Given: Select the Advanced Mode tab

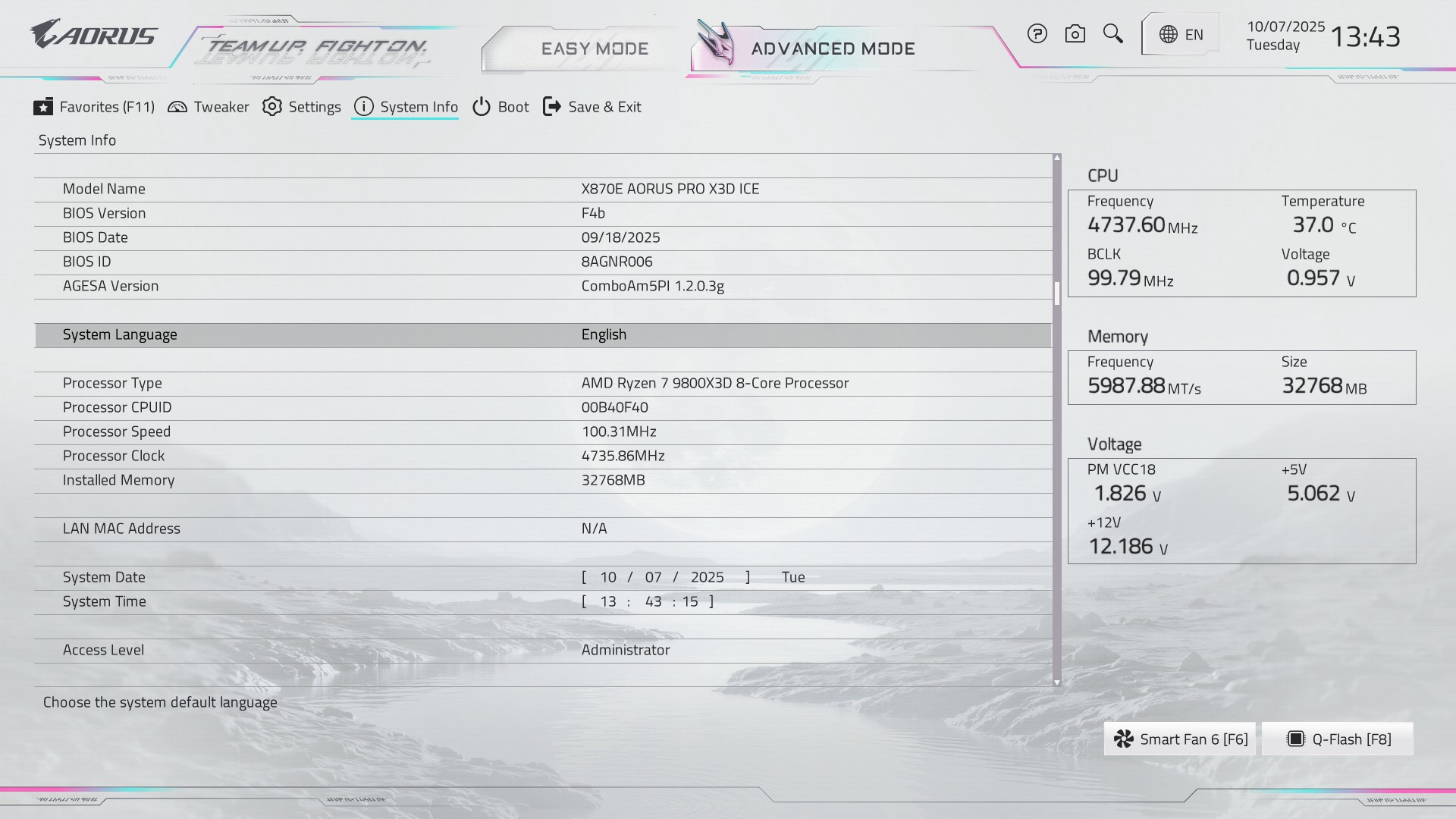Looking at the screenshot, I should click(x=833, y=49).
